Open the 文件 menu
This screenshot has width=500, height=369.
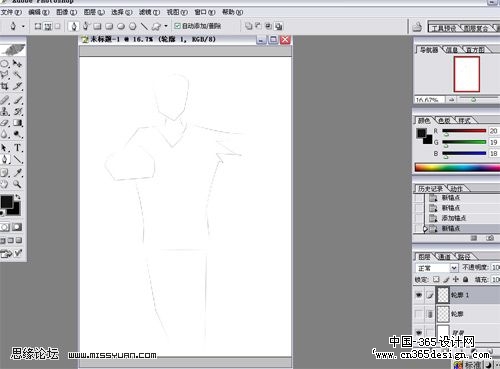click(11, 12)
